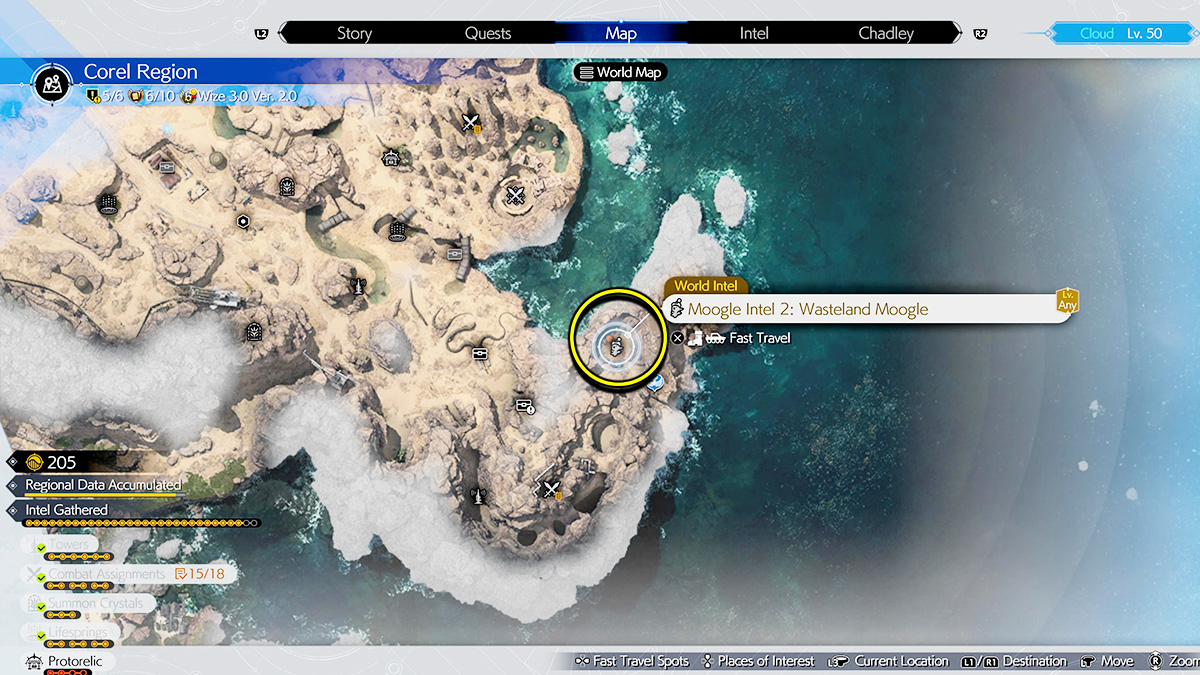This screenshot has height=675, width=1200.
Task: Select the Moogle icon inside the yellow circle
Action: pyautogui.click(x=617, y=347)
